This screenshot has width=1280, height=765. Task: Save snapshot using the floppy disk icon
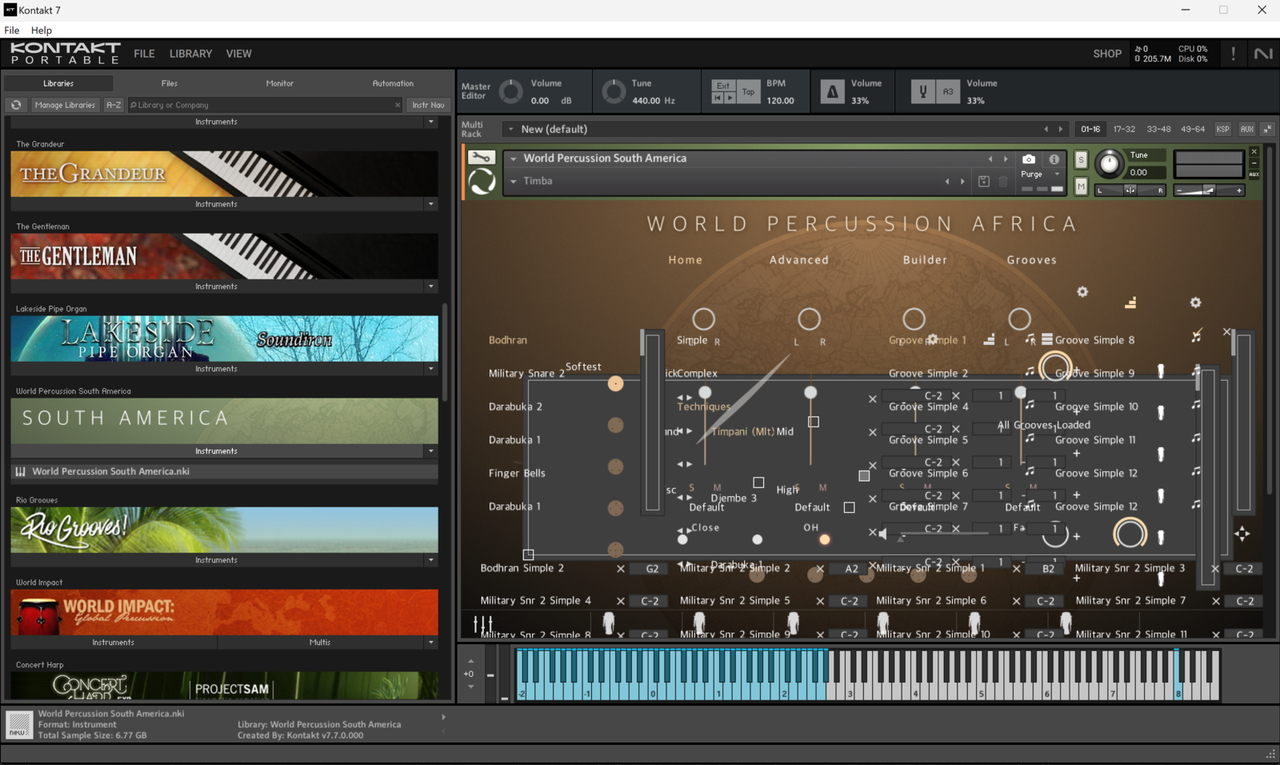(x=984, y=181)
